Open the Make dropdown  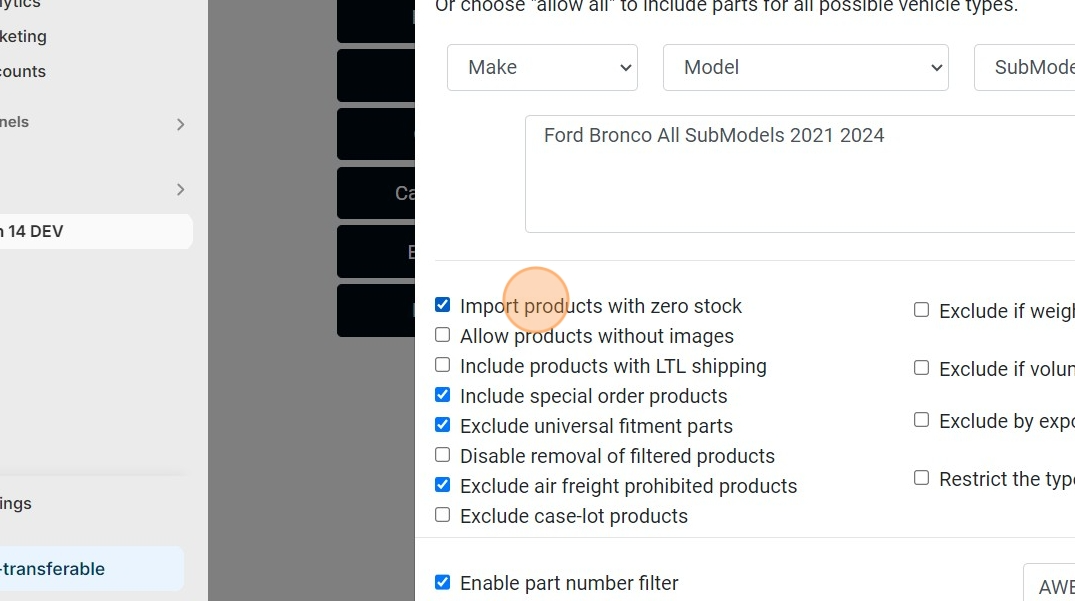[542, 68]
